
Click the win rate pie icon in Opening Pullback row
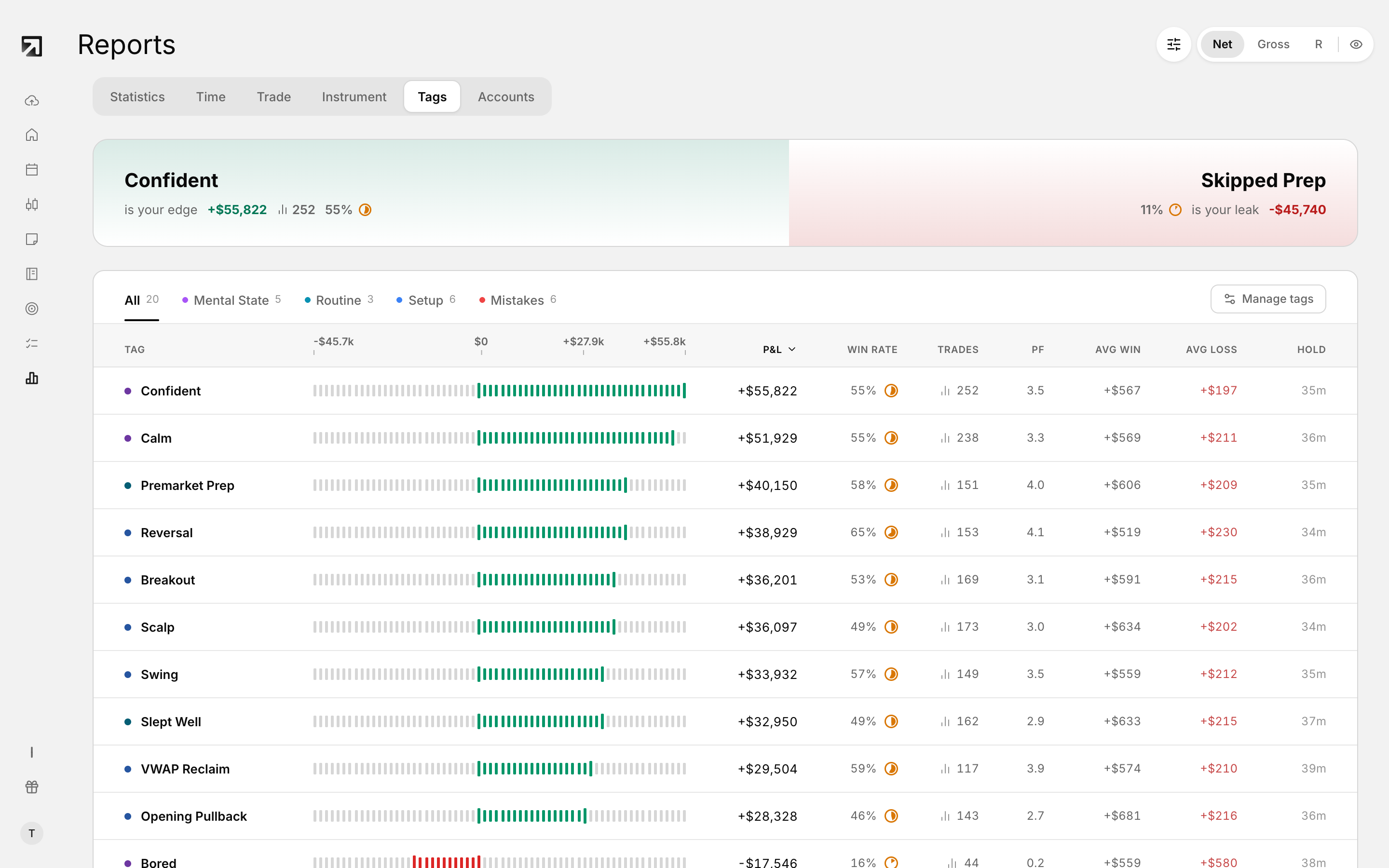click(x=891, y=816)
